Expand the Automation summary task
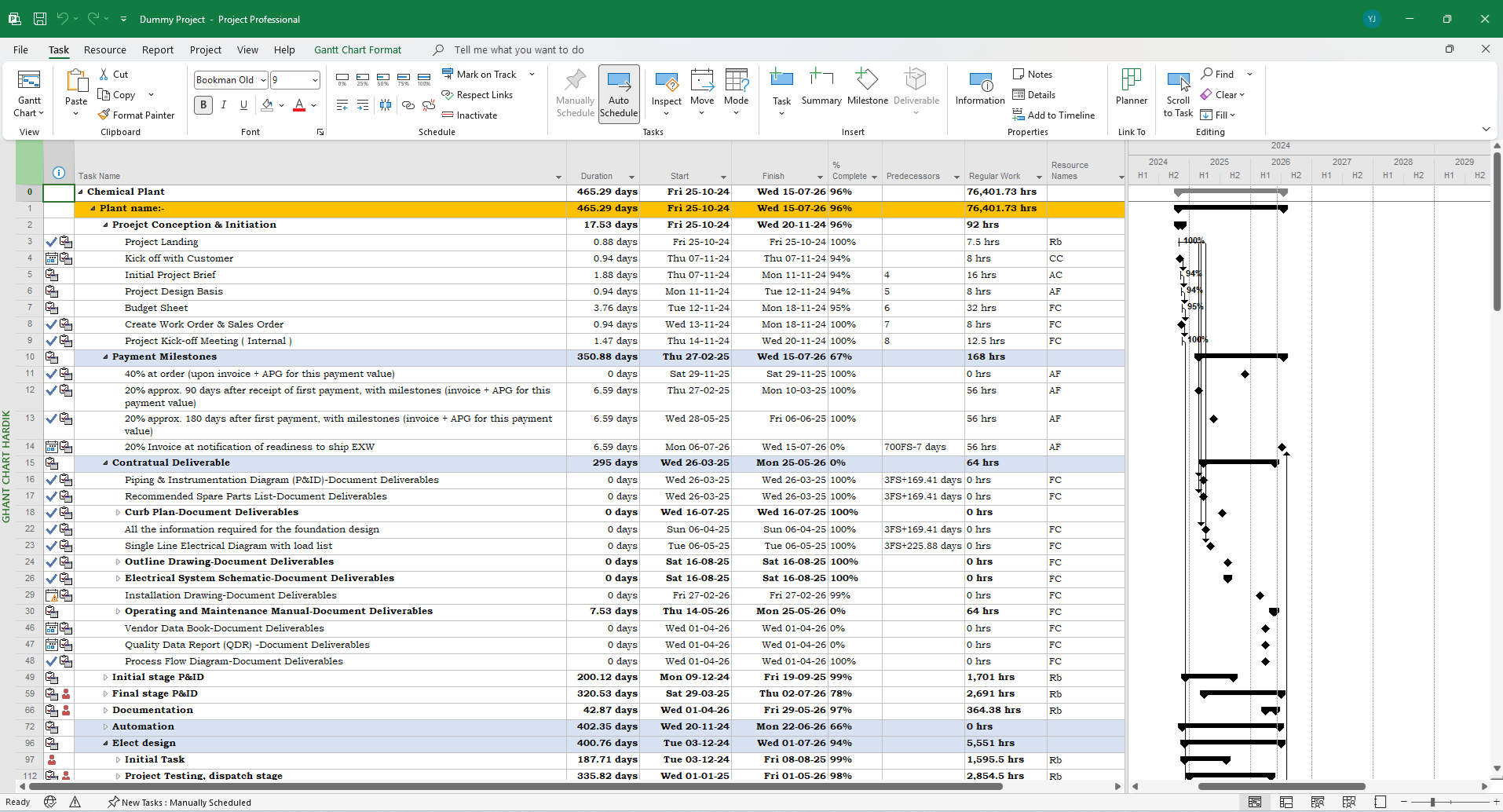The width and height of the screenshot is (1503, 812). (x=105, y=727)
